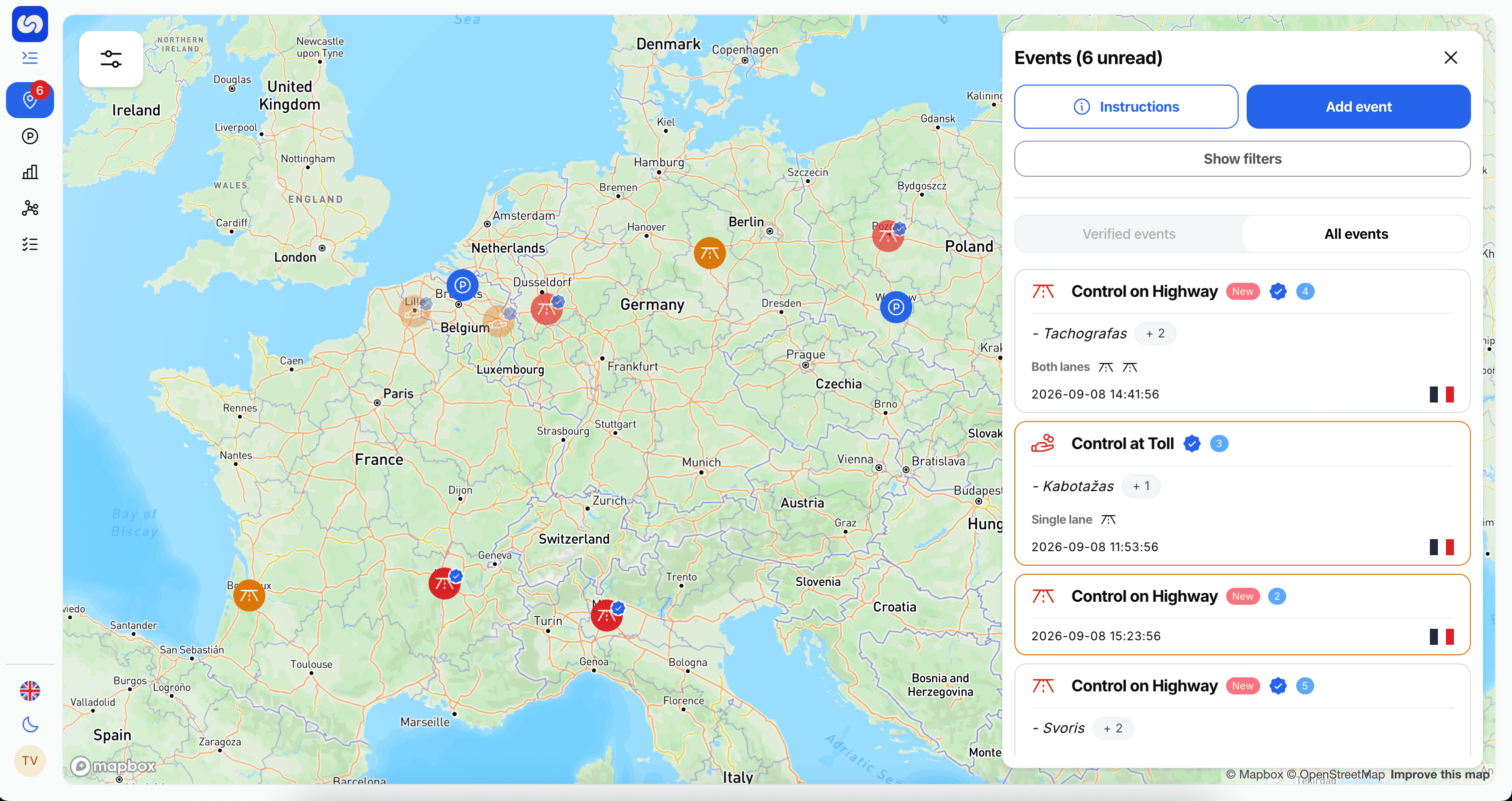Click the Kabotažas tag text
Image resolution: width=1512 pixels, height=801 pixels.
coord(1077,486)
